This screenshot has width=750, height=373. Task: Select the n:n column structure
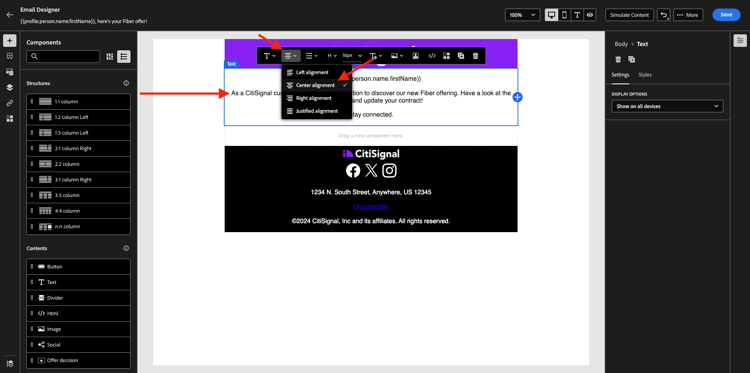[x=78, y=227]
